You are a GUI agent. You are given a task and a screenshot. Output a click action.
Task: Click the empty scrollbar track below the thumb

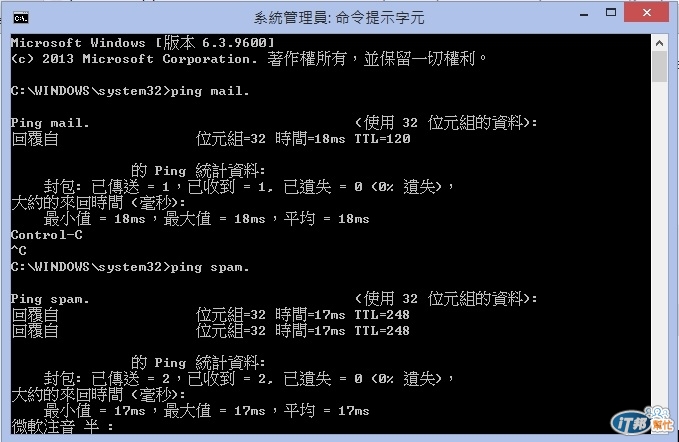[x=659, y=242]
